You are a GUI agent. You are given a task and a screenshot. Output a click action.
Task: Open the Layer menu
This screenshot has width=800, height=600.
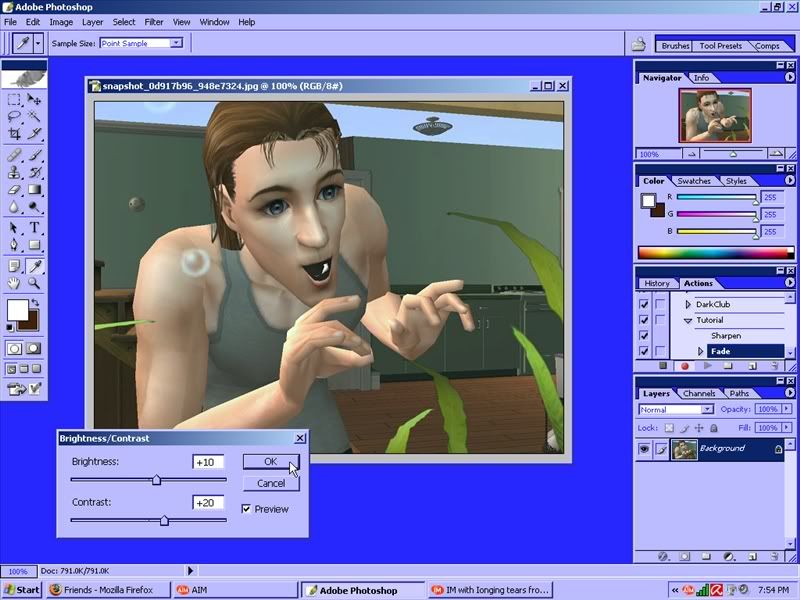pos(92,22)
